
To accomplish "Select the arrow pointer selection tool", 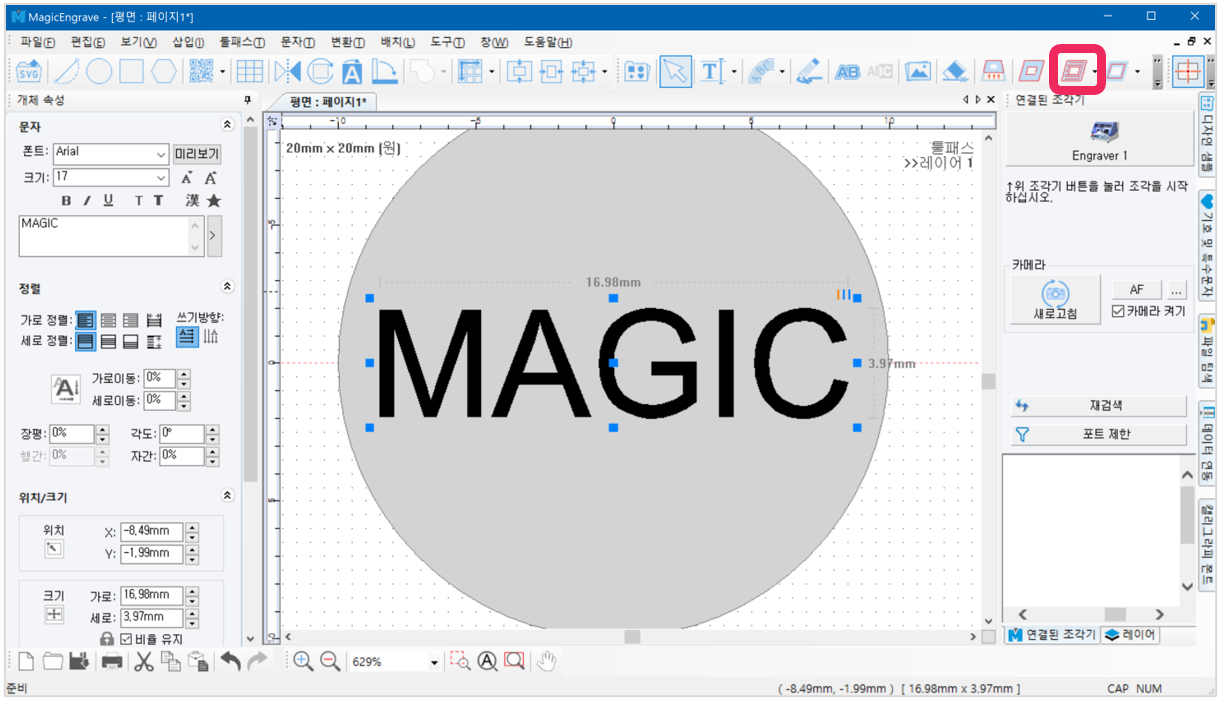I will tap(676, 71).
